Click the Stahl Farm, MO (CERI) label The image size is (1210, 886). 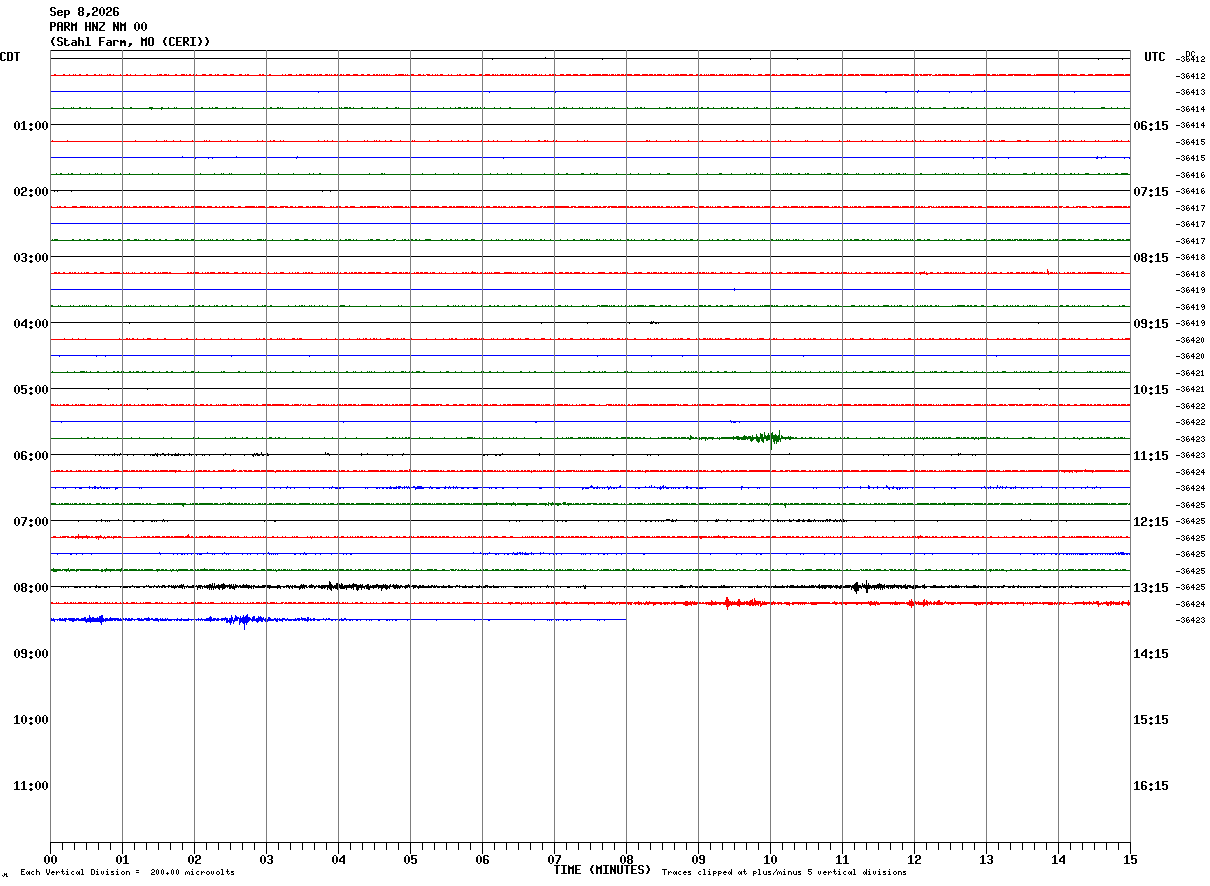point(130,42)
